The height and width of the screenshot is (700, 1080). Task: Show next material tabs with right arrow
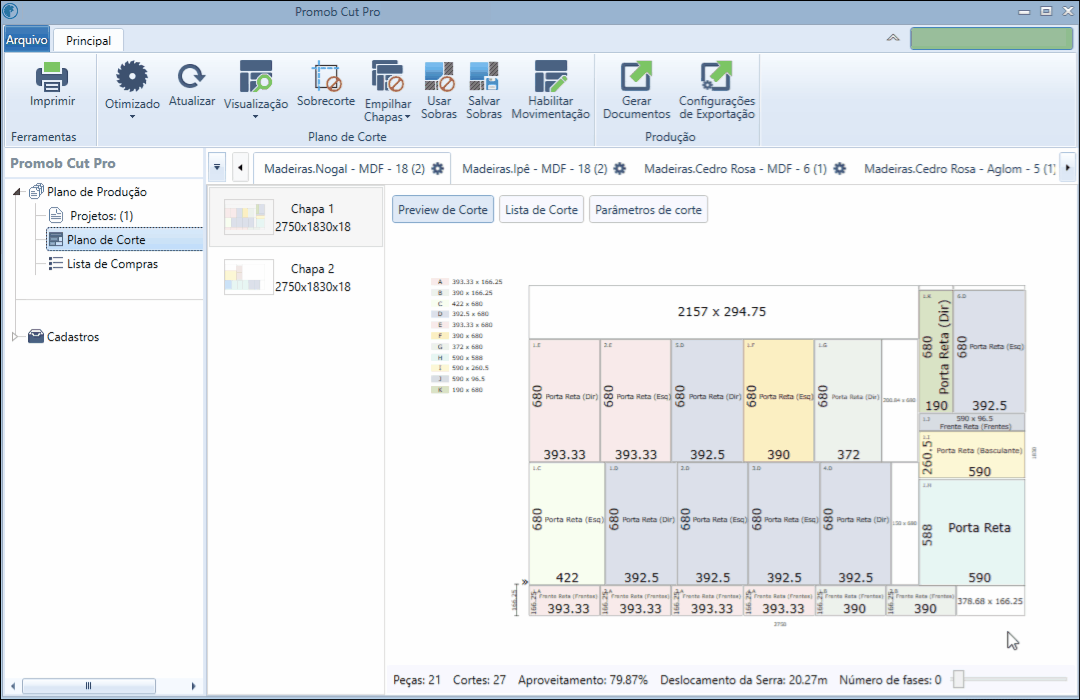1068,167
